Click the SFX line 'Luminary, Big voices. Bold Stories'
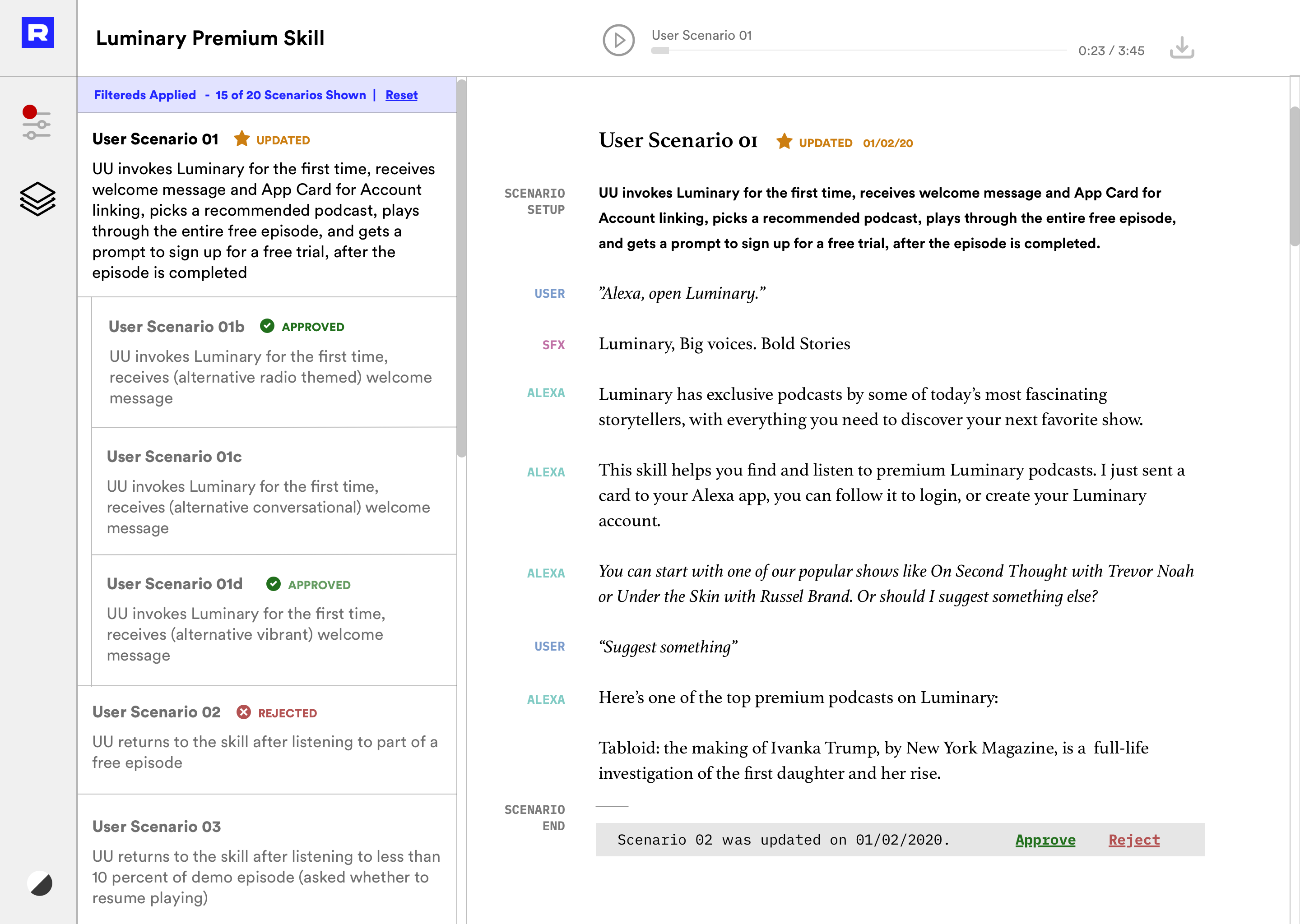Screen dimensions: 1300x924 724,344
